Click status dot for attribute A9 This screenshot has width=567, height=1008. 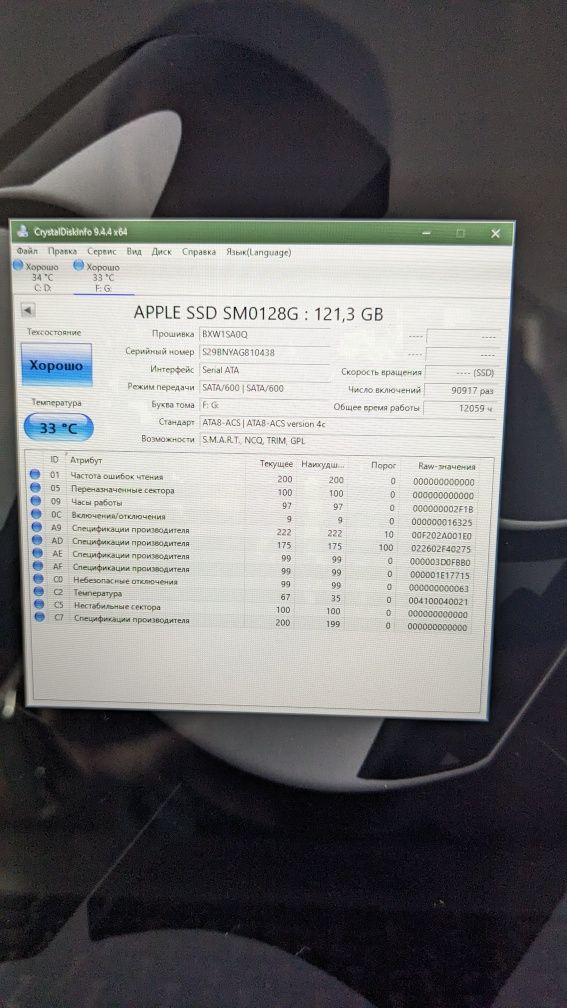(37, 528)
